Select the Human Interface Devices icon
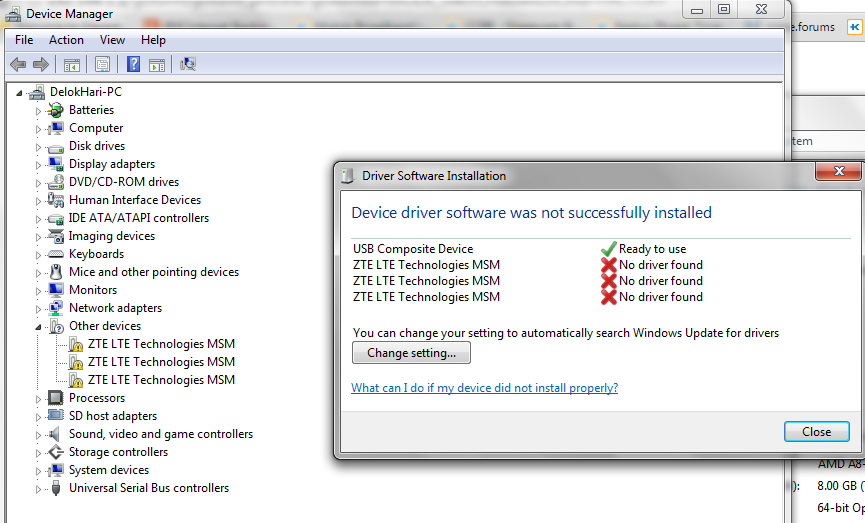Screen dimensions: 865x523 (x=55, y=200)
